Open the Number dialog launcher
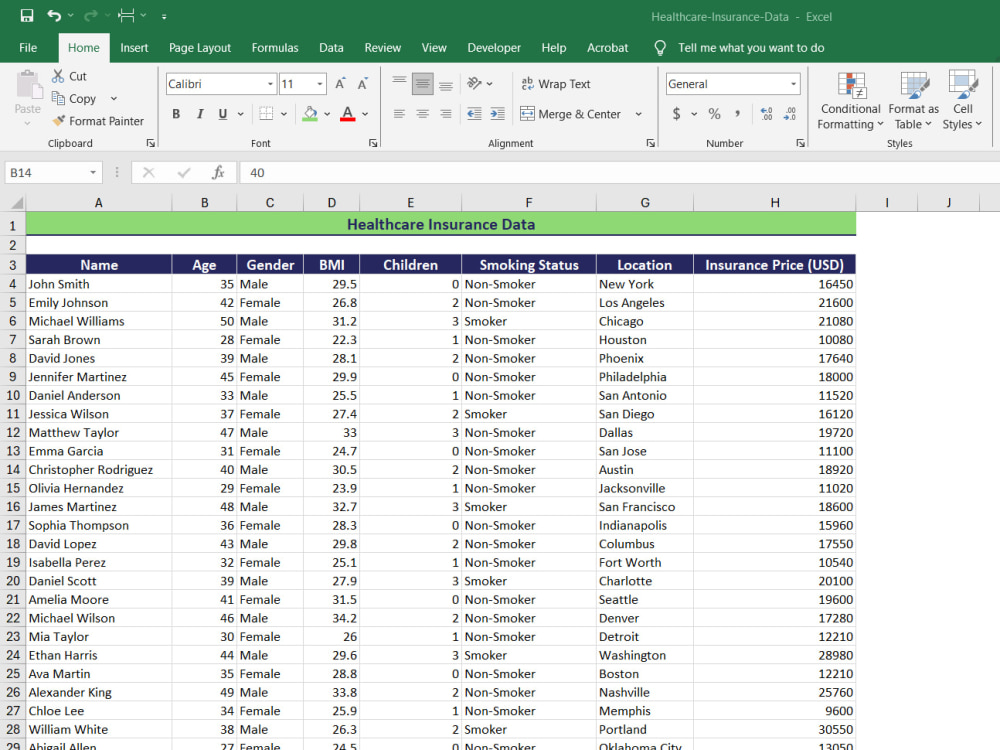This screenshot has width=1000, height=750. (800, 143)
